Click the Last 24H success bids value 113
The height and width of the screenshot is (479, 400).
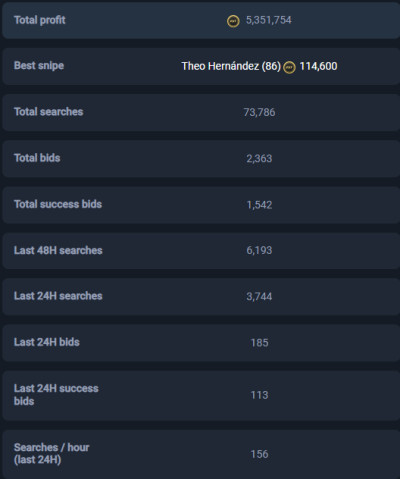click(x=259, y=395)
